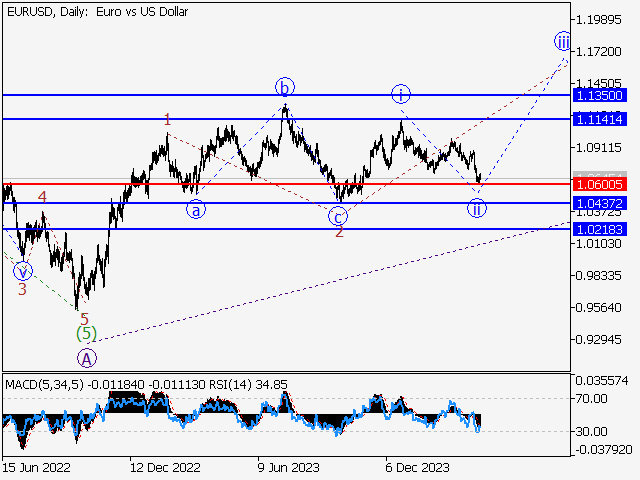Select the red wave 2 label
This screenshot has height=480, width=640.
pos(339,232)
